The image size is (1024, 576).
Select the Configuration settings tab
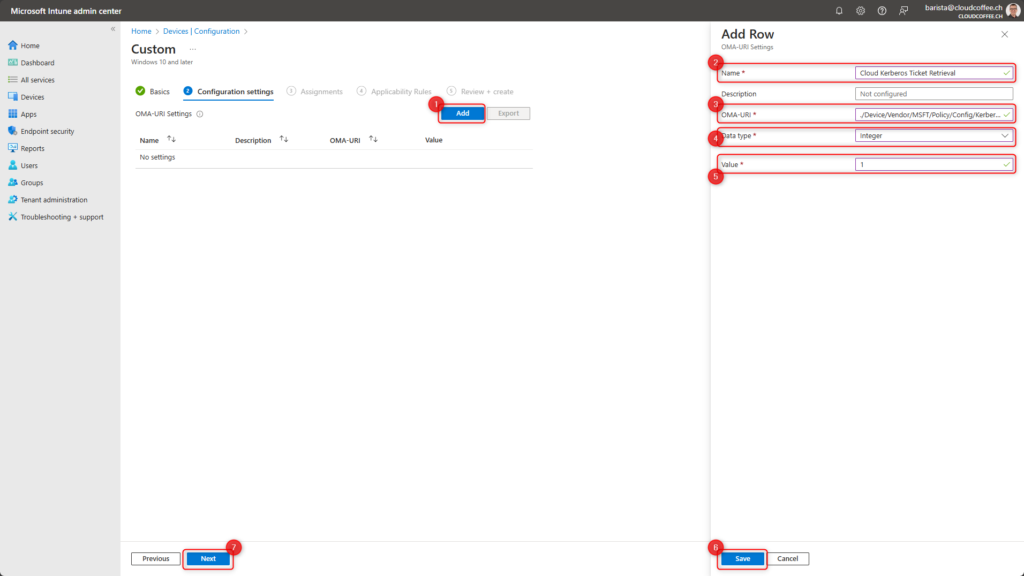(x=234, y=92)
